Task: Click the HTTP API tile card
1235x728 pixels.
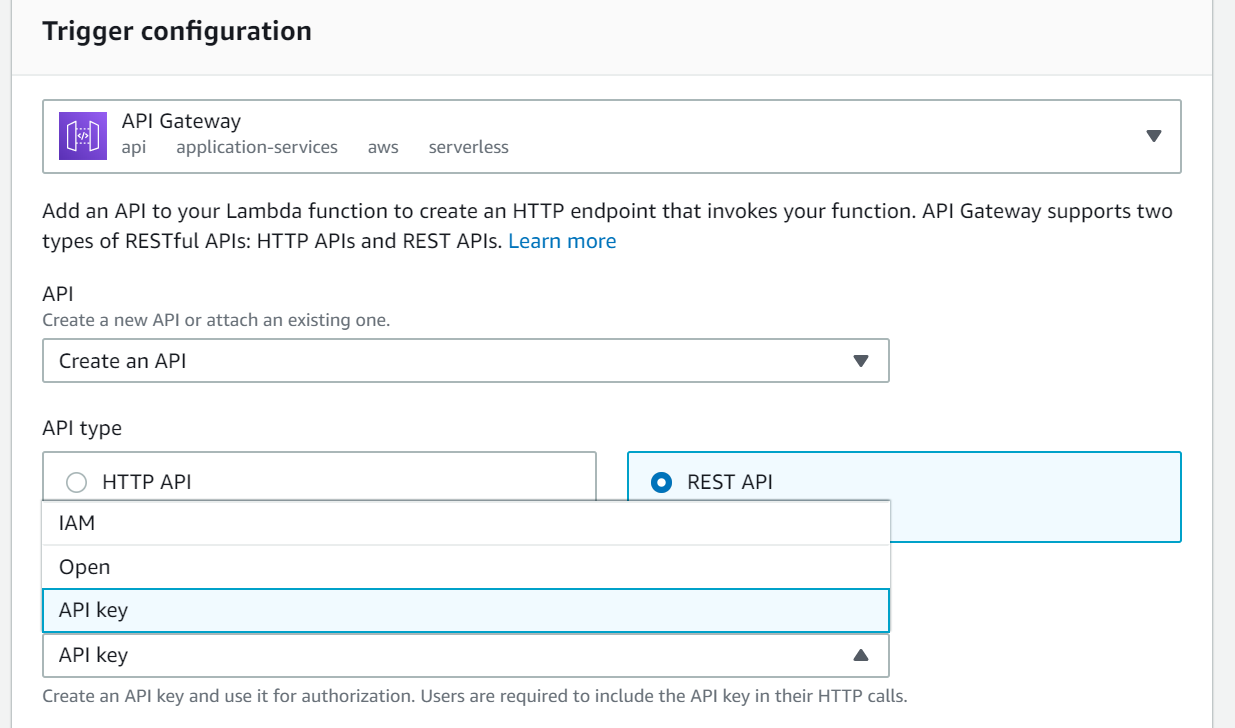Action: (319, 477)
